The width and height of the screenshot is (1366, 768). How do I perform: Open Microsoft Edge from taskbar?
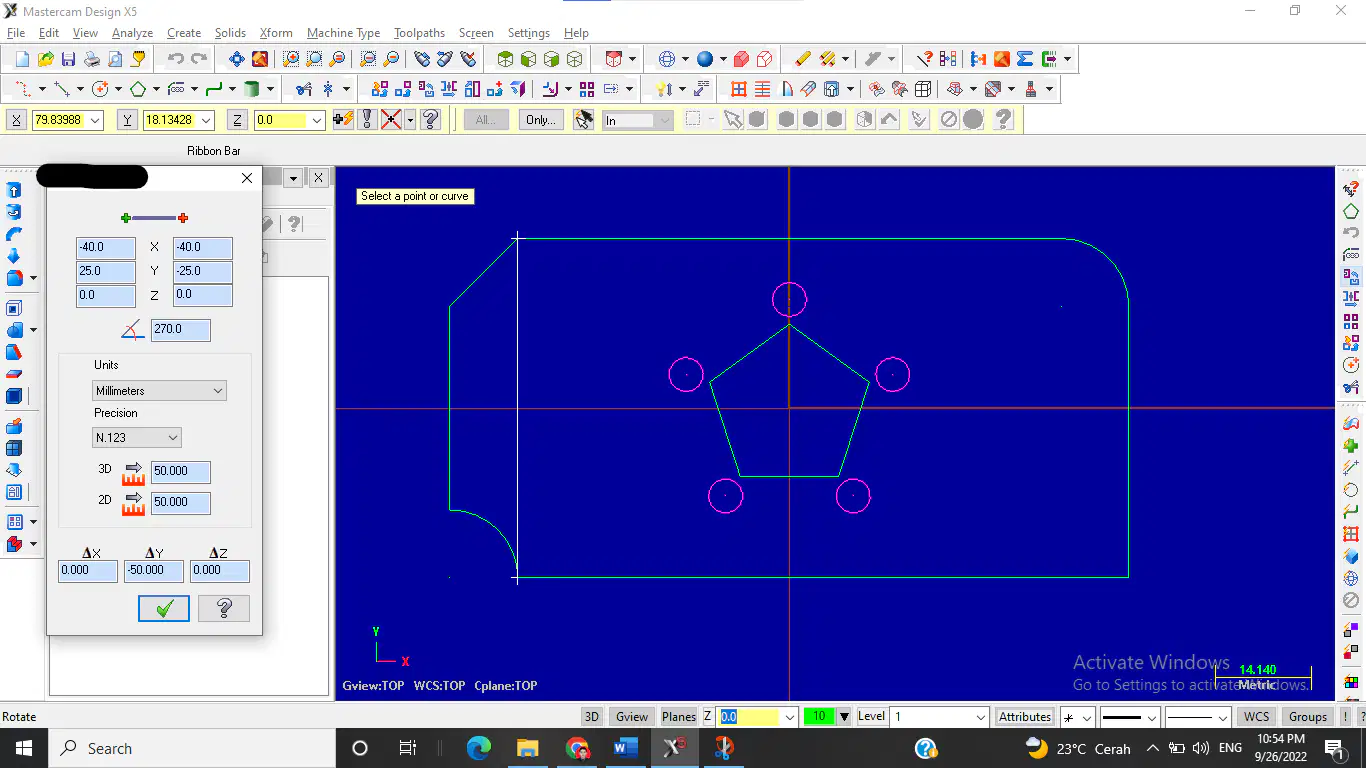click(x=479, y=748)
